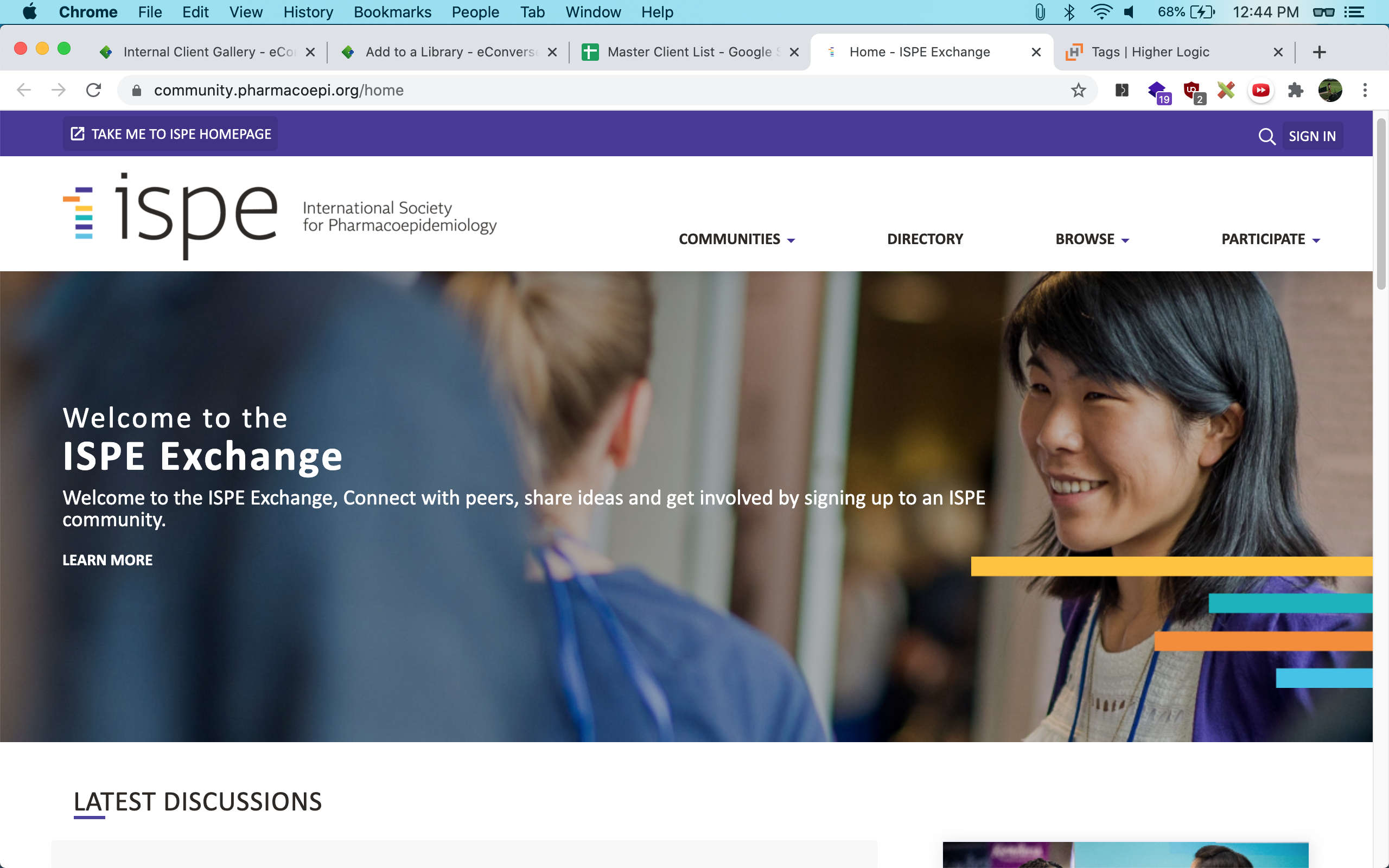Screen dimensions: 1389x868
Task: Click Take Me To ISPE Homepage
Action: pyautogui.click(x=170, y=135)
